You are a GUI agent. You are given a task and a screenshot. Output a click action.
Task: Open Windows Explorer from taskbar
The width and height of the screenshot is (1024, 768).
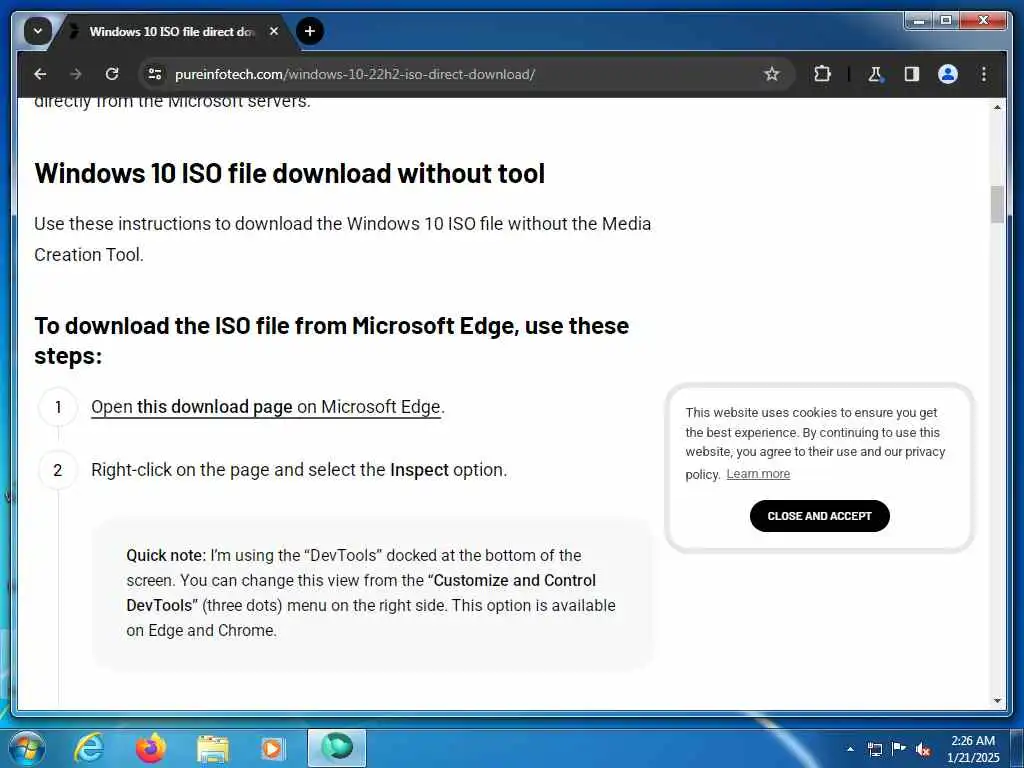pos(213,748)
